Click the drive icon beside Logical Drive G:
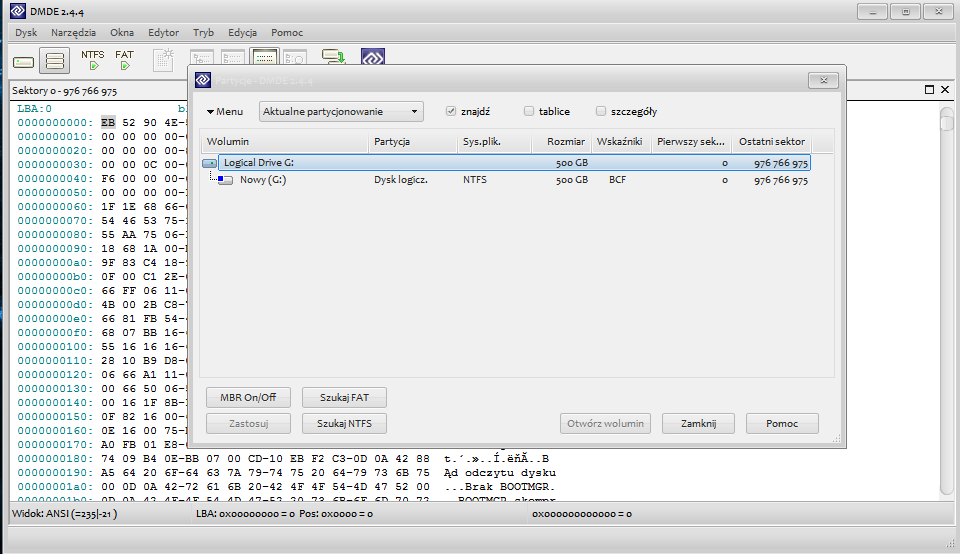 click(209, 163)
